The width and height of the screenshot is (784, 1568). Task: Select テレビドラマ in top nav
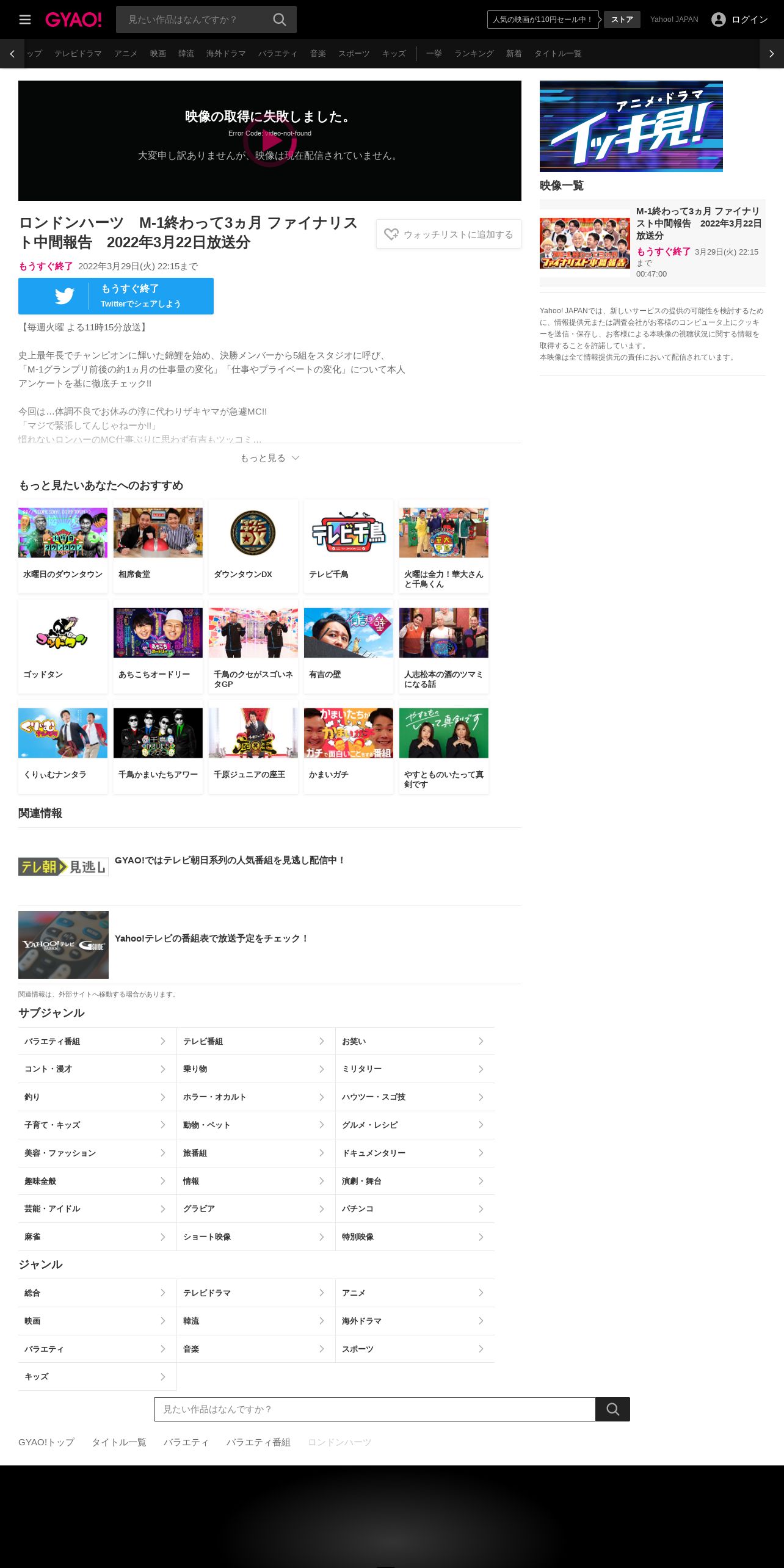click(x=78, y=54)
